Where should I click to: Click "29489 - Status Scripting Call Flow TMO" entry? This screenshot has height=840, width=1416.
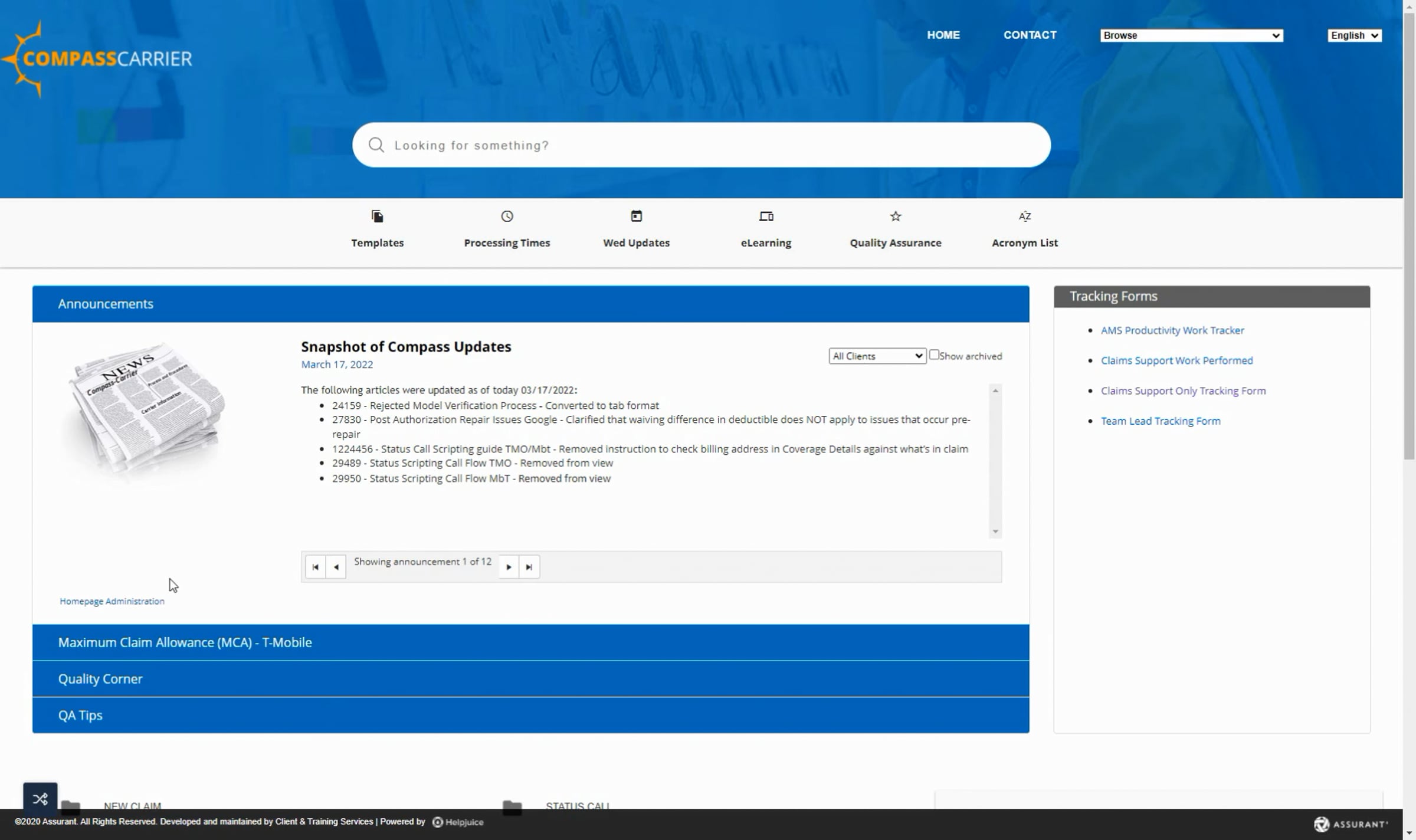point(473,463)
